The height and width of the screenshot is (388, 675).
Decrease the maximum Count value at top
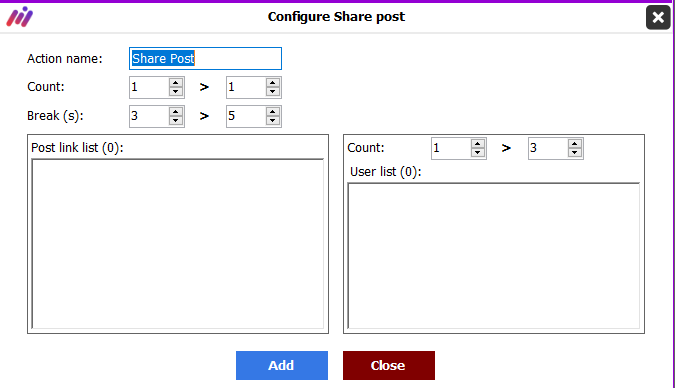(272, 91)
